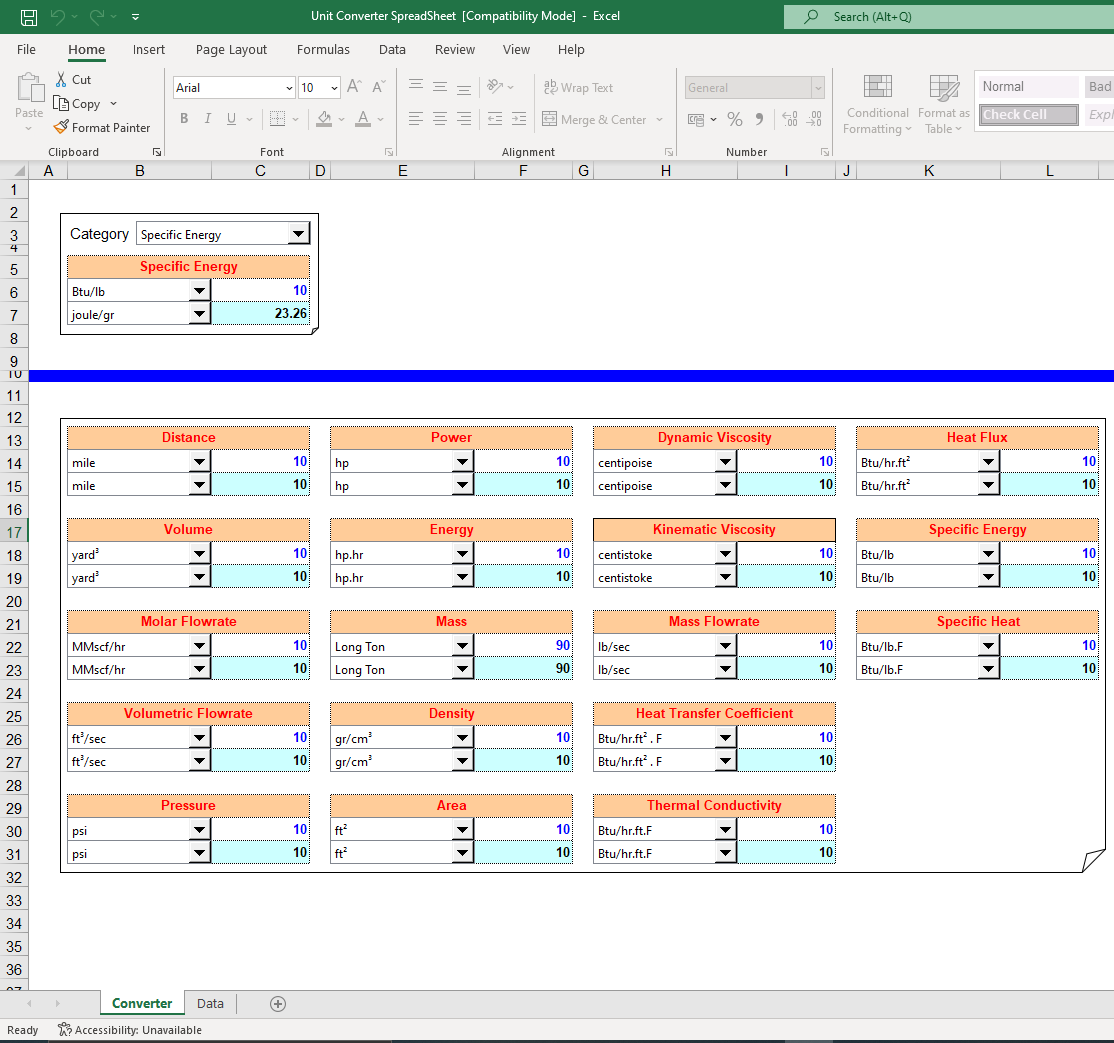The height and width of the screenshot is (1043, 1114).
Task: Switch to Data ribbon tab
Action: 392,50
